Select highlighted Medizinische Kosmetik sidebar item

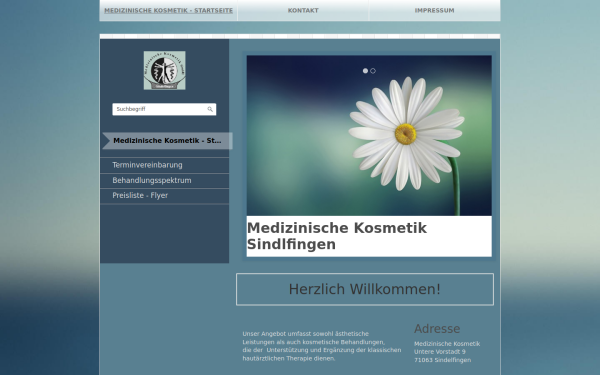point(167,140)
